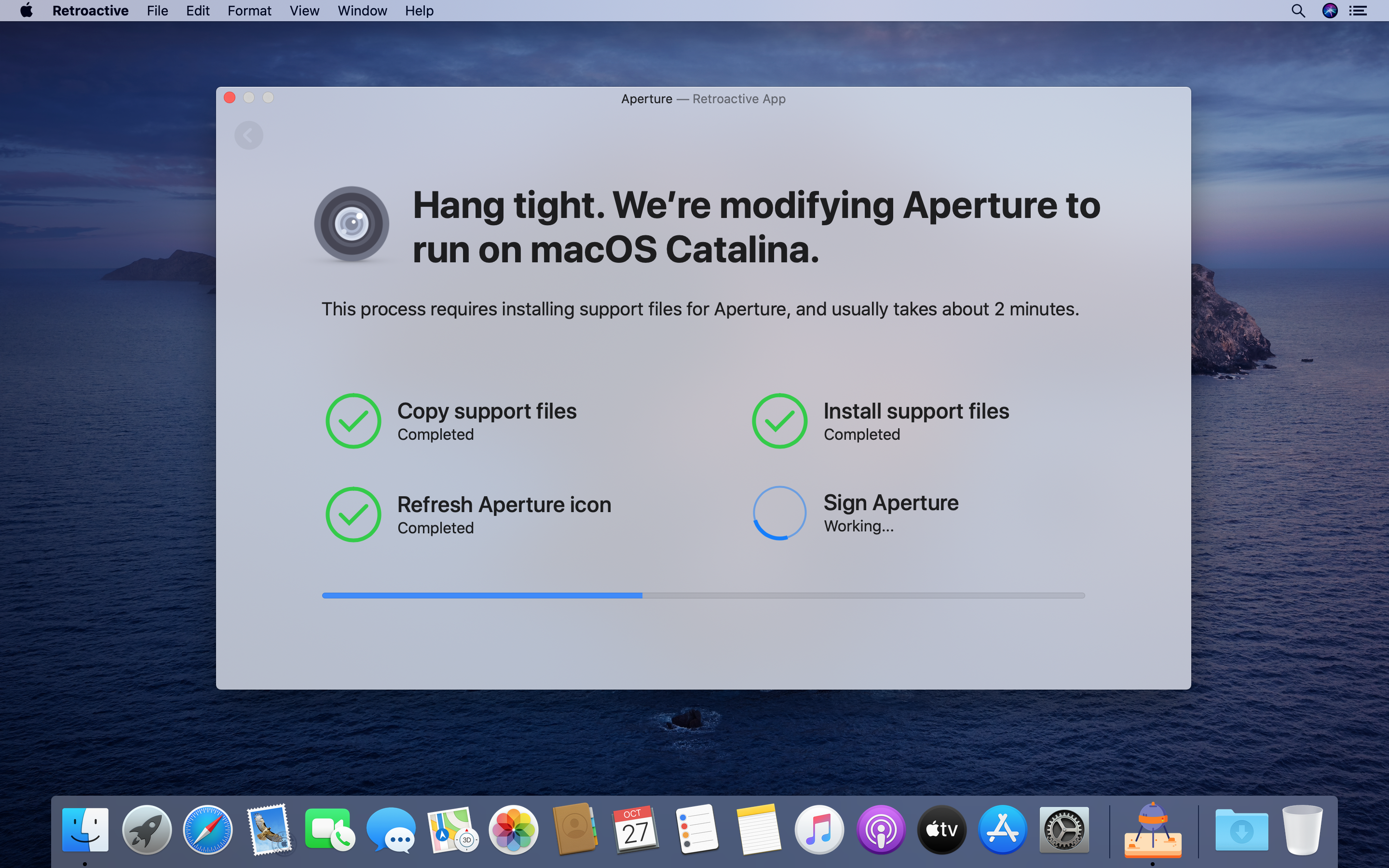Close the Aperture Retroactive window
Image resolution: width=1389 pixels, height=868 pixels.
(x=230, y=97)
